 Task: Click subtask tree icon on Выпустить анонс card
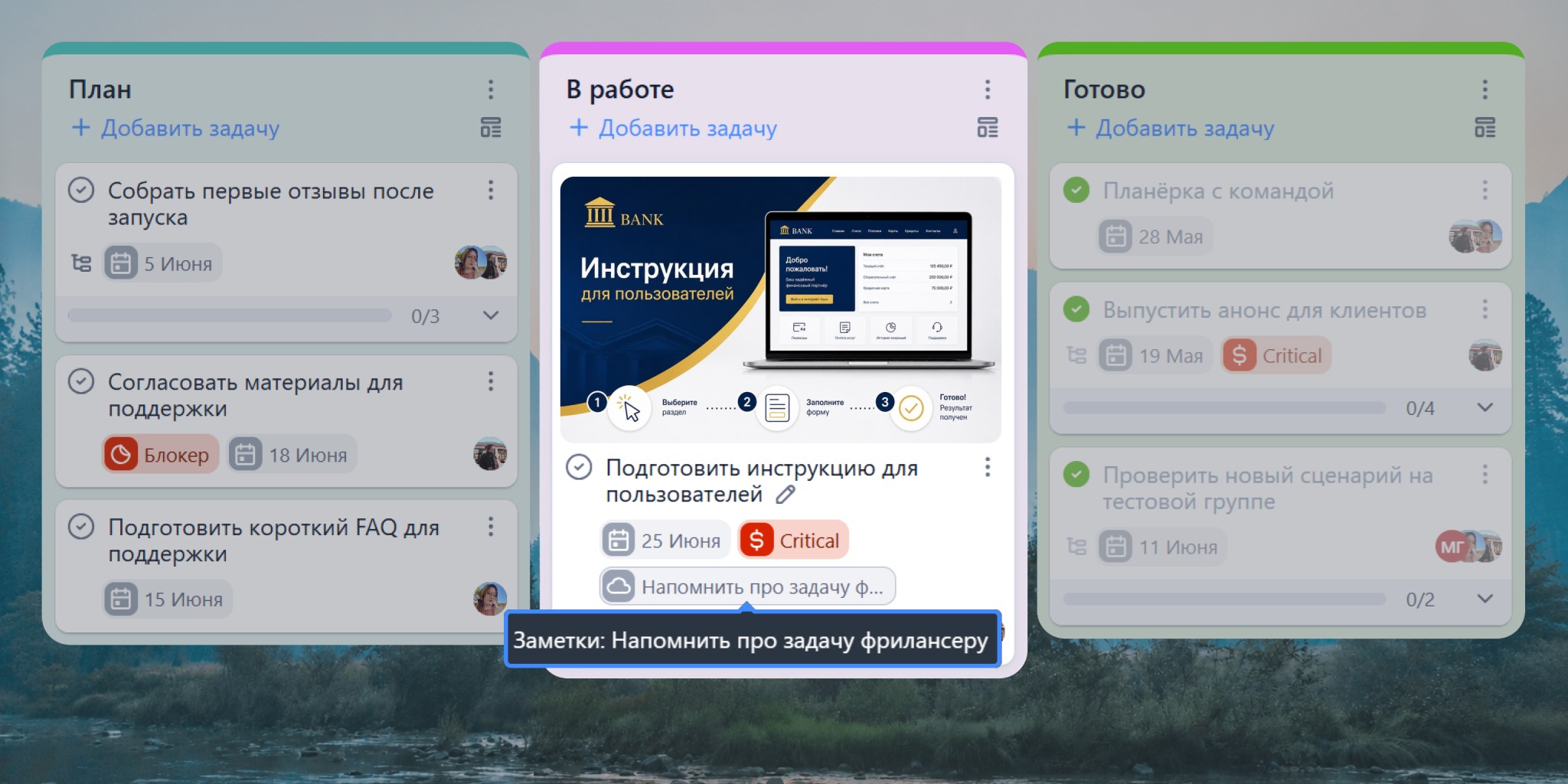[x=1076, y=355]
